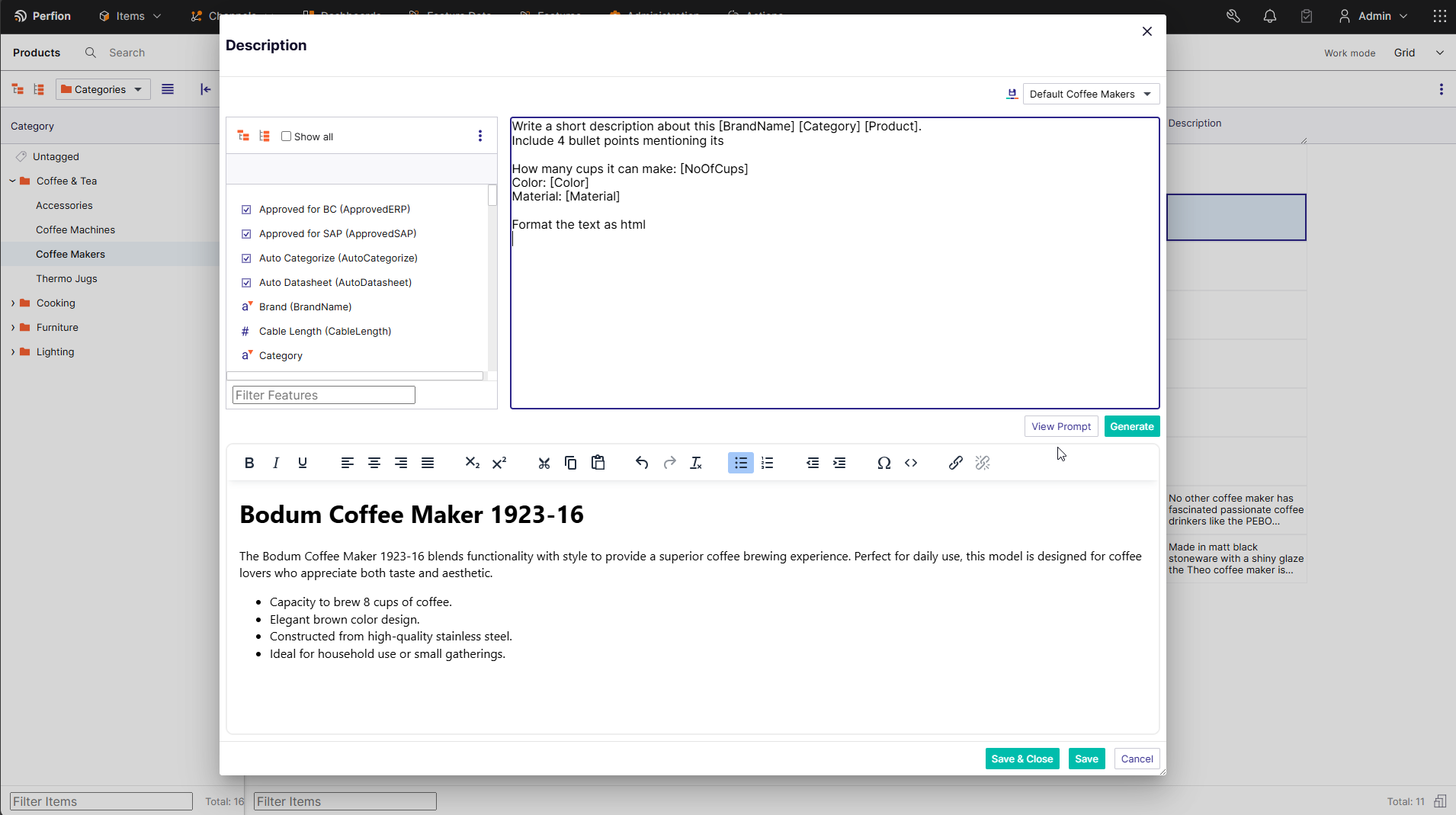Click the Filter Features input
Image resolution: width=1456 pixels, height=815 pixels.
coord(324,395)
